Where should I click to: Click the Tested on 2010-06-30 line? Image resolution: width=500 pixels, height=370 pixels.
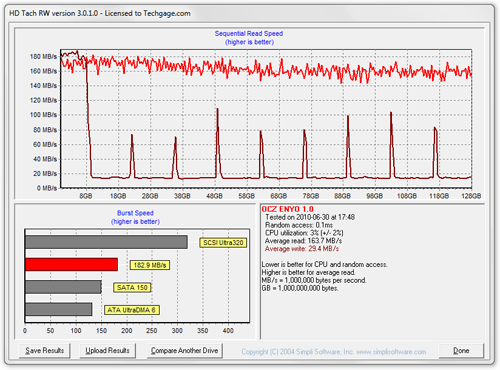[x=310, y=217]
